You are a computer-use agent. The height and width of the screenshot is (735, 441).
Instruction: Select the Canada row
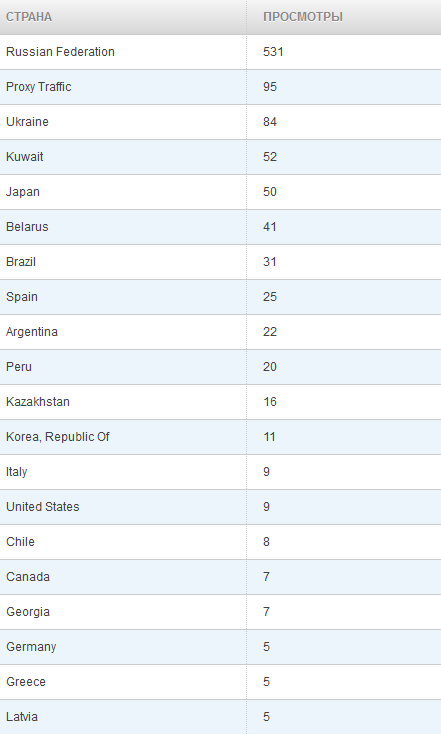220,577
